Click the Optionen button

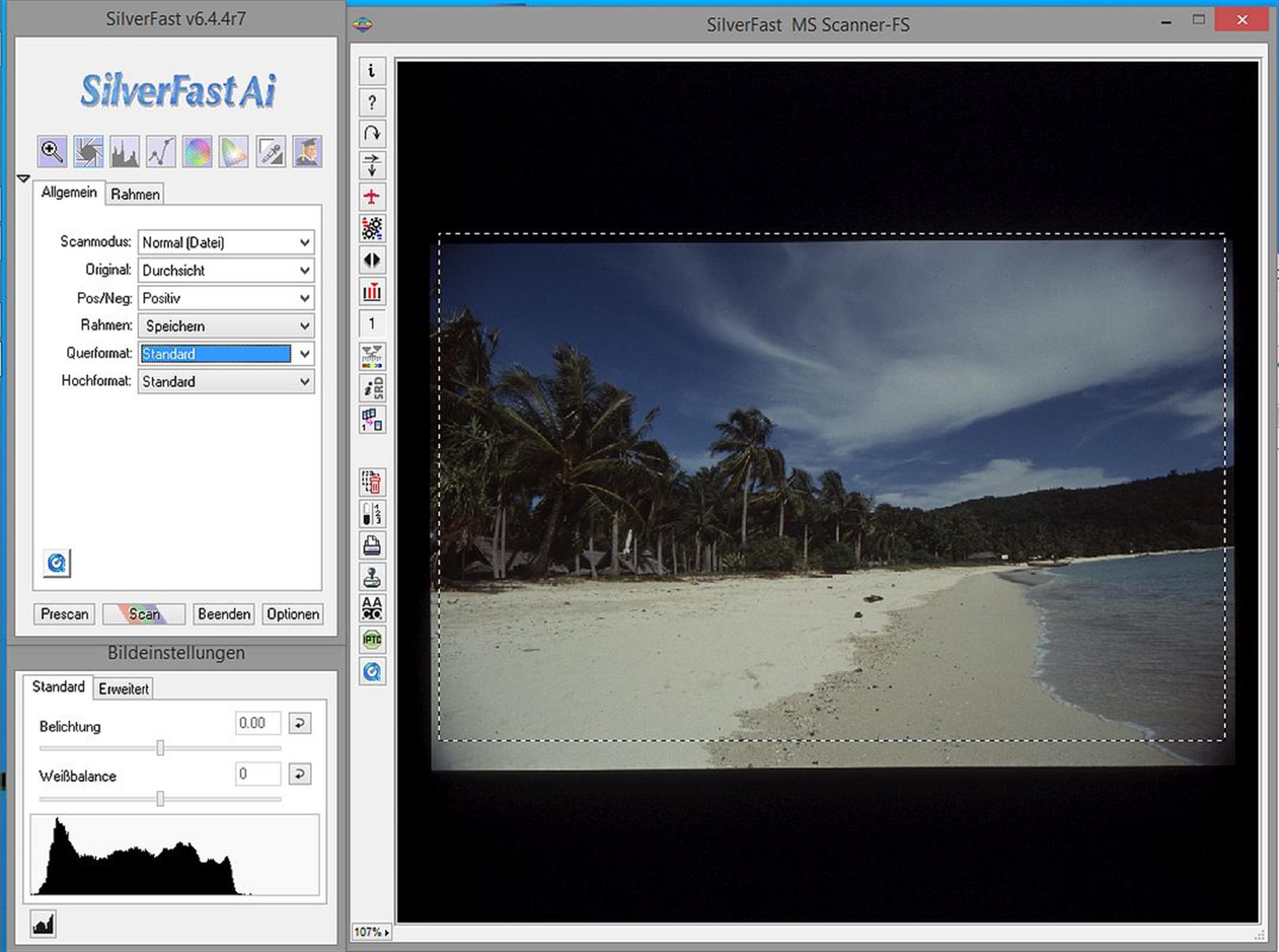pyautogui.click(x=292, y=614)
